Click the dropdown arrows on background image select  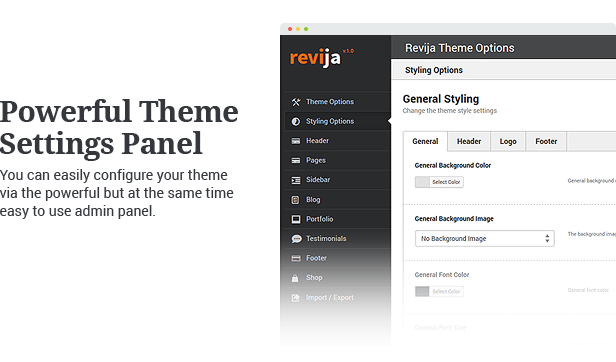coord(547,239)
